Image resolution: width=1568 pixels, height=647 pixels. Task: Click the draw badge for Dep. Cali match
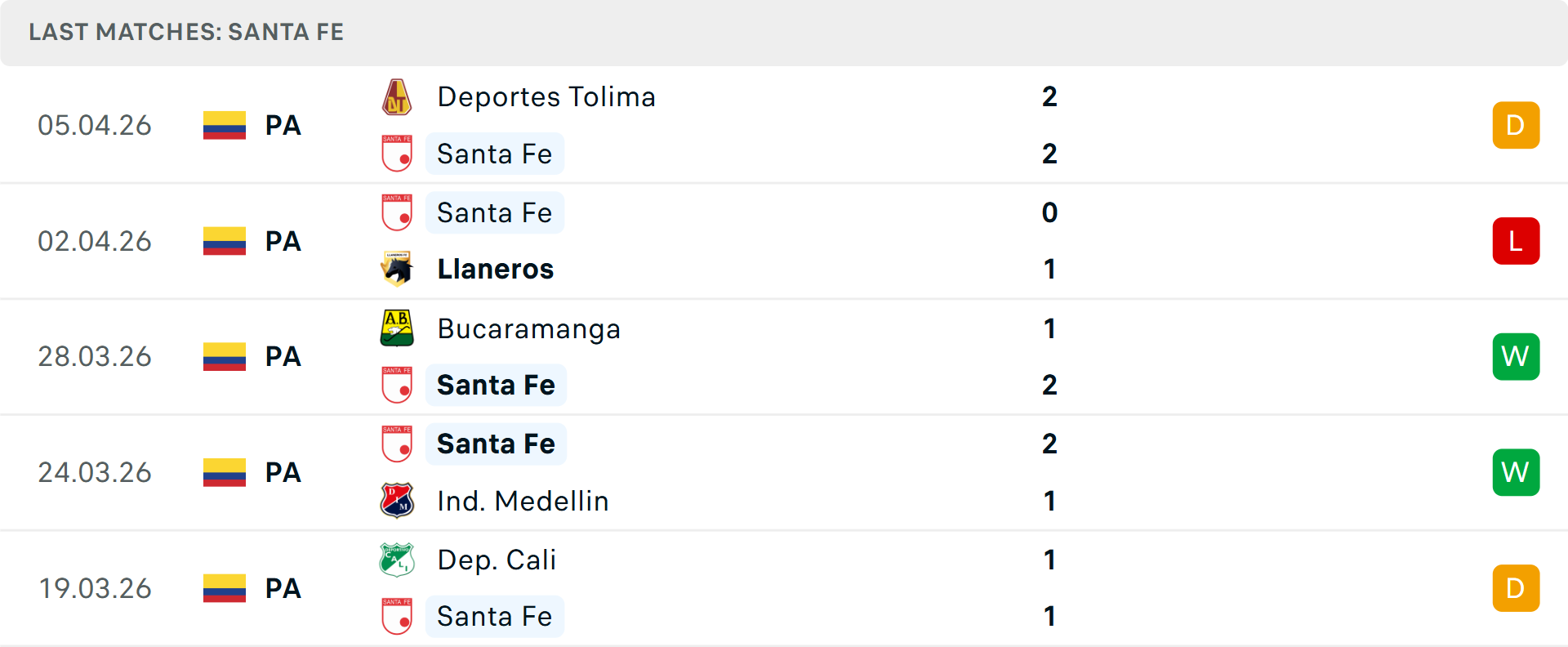(x=1516, y=588)
